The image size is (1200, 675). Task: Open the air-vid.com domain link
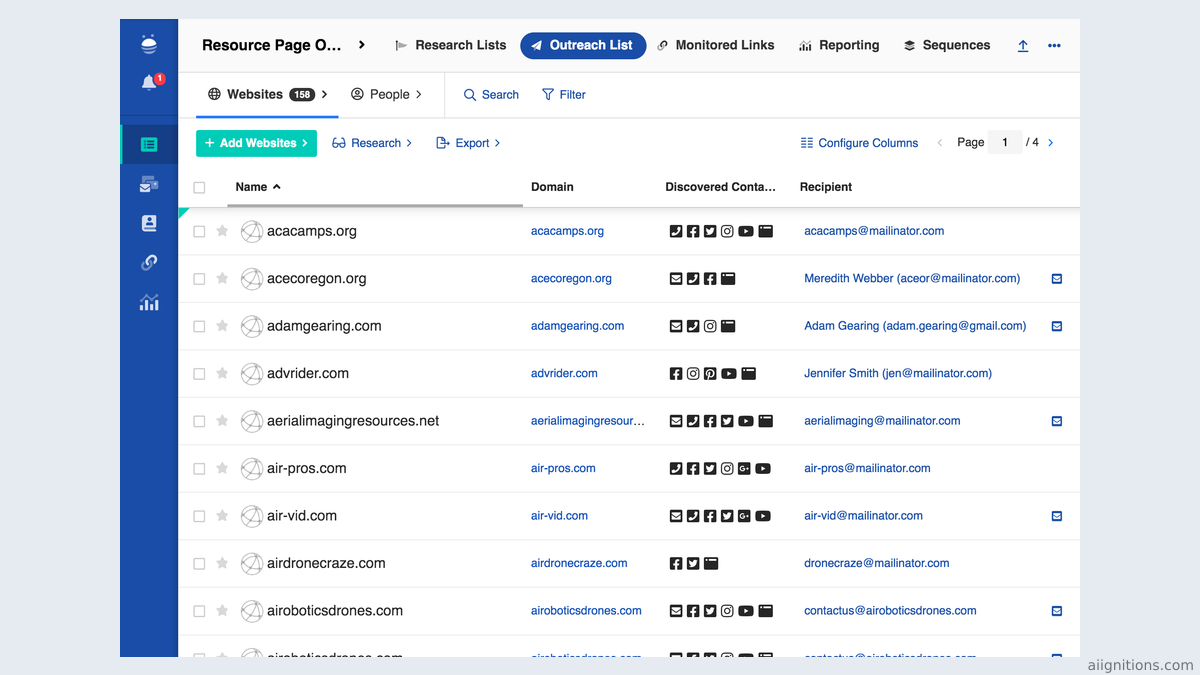(x=559, y=516)
